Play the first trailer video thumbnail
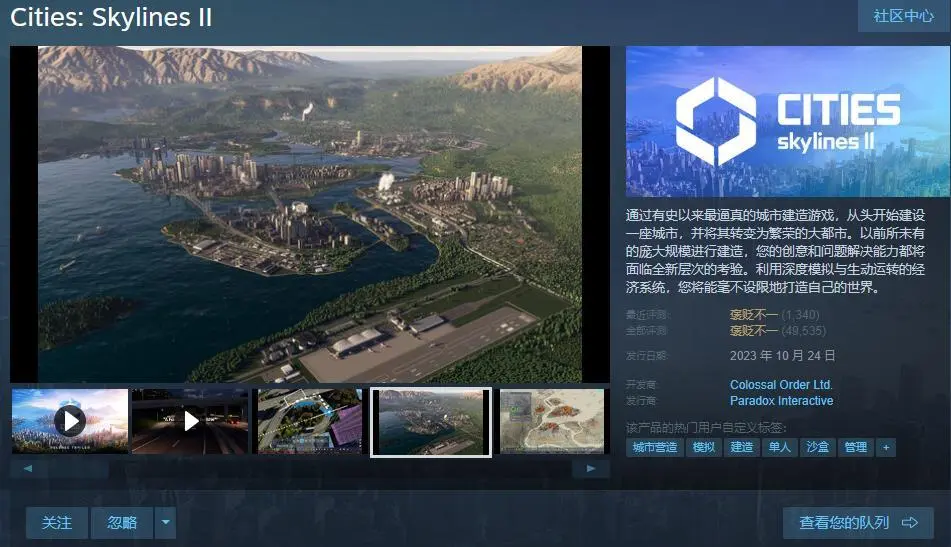Image resolution: width=951 pixels, height=547 pixels. 70,421
